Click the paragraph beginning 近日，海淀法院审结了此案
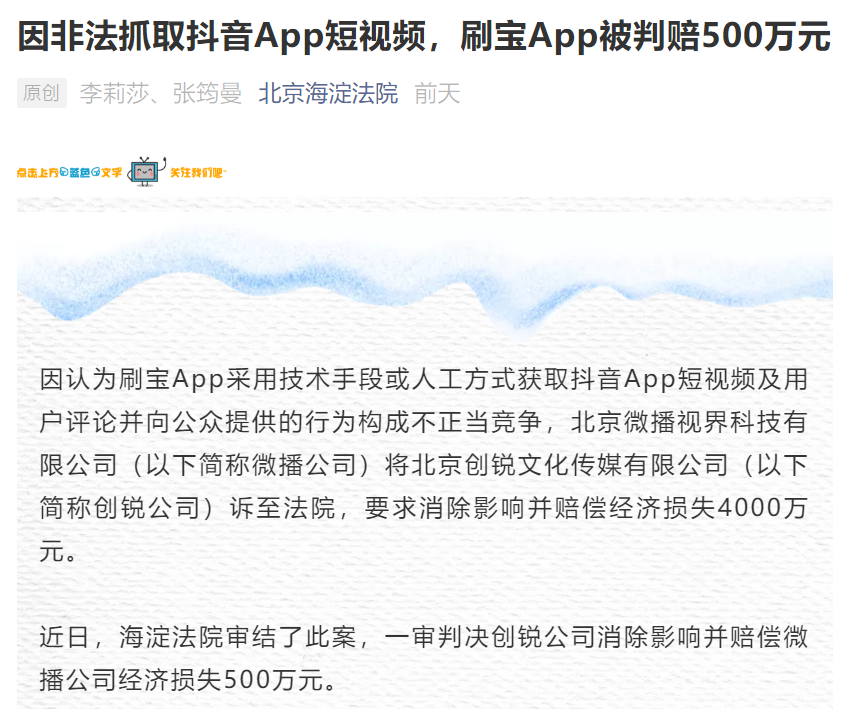Viewport: 850px width, 709px height. tap(424, 658)
